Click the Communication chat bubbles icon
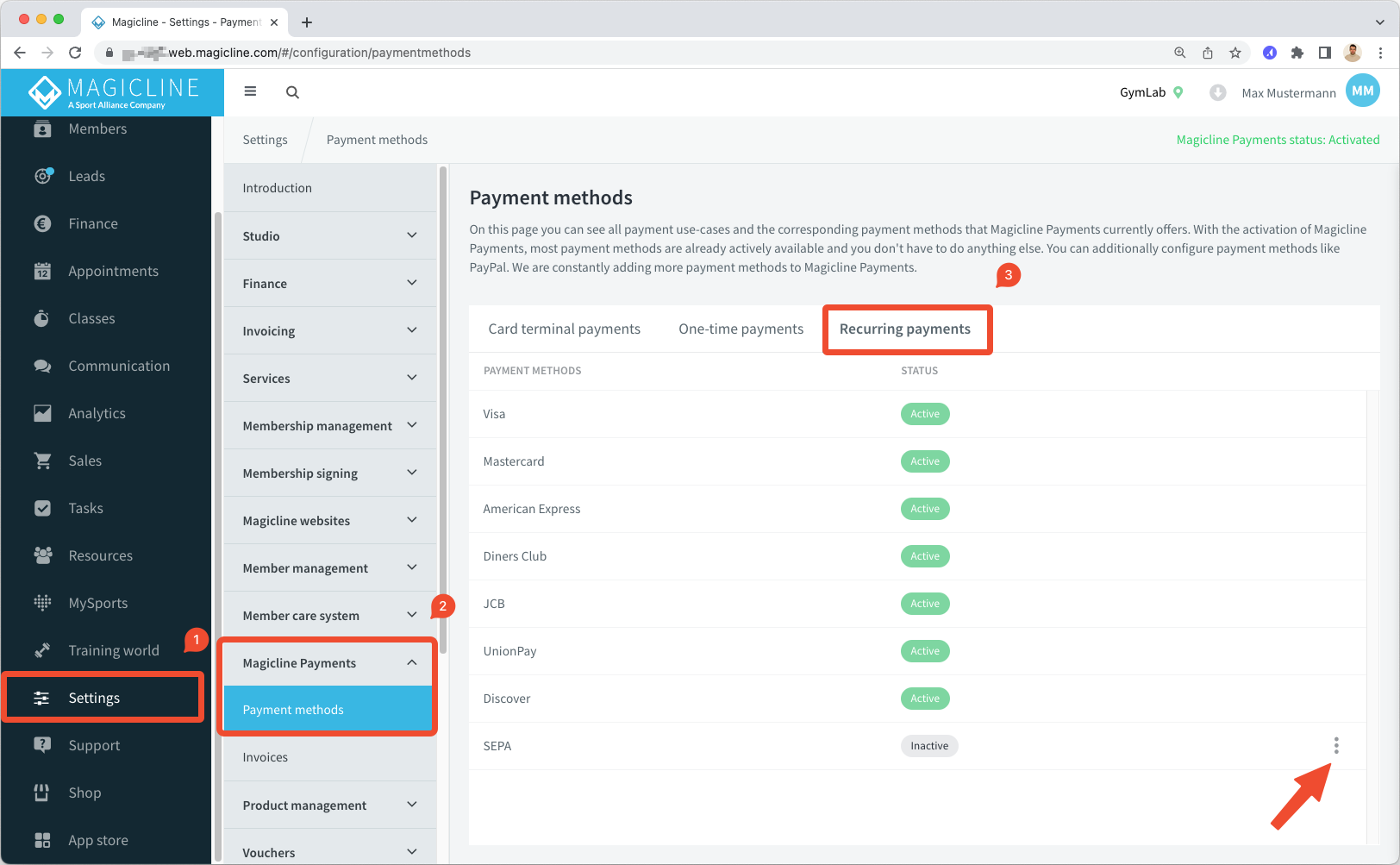1400x865 pixels. (x=42, y=366)
